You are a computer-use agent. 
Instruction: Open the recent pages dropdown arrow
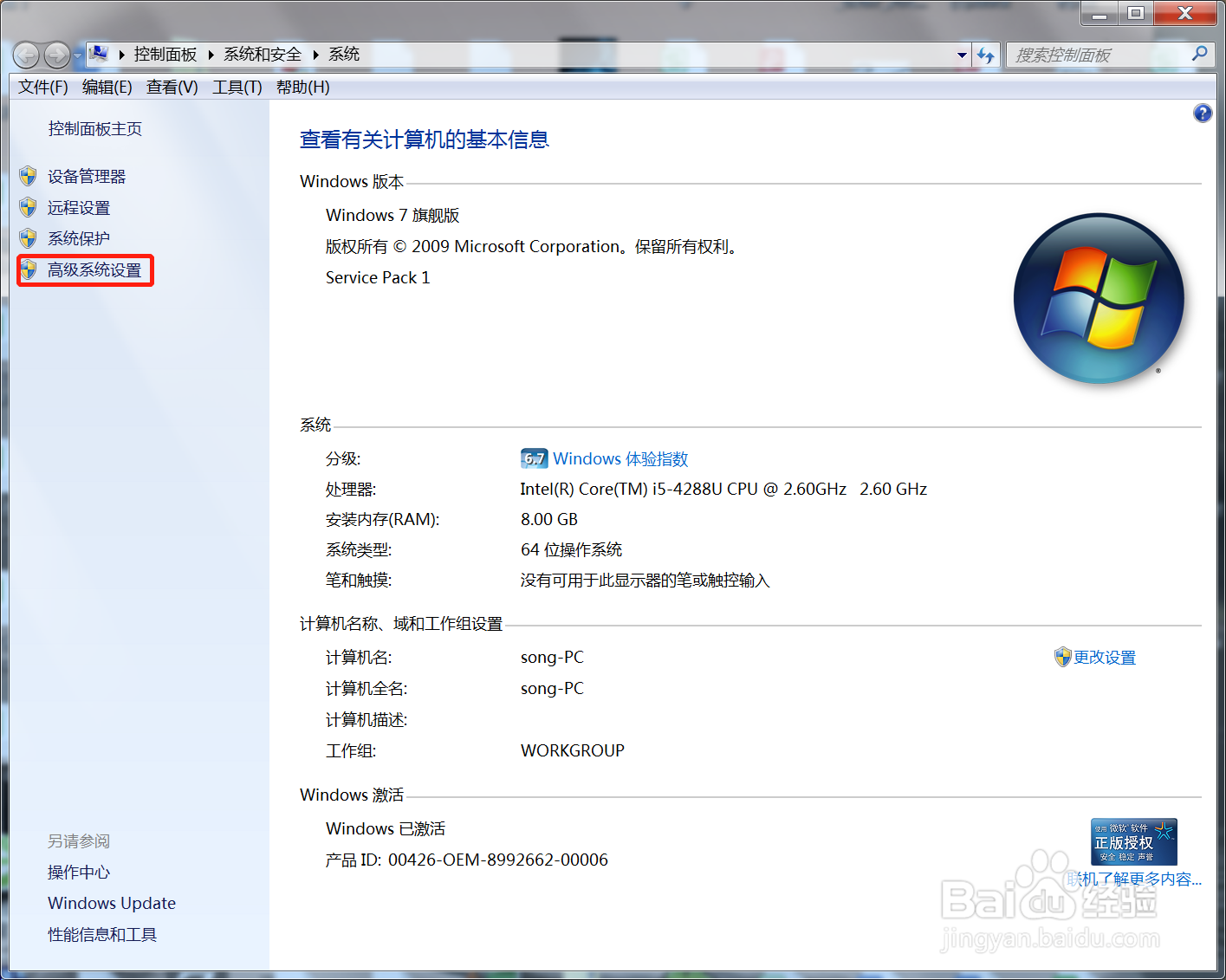click(x=77, y=55)
